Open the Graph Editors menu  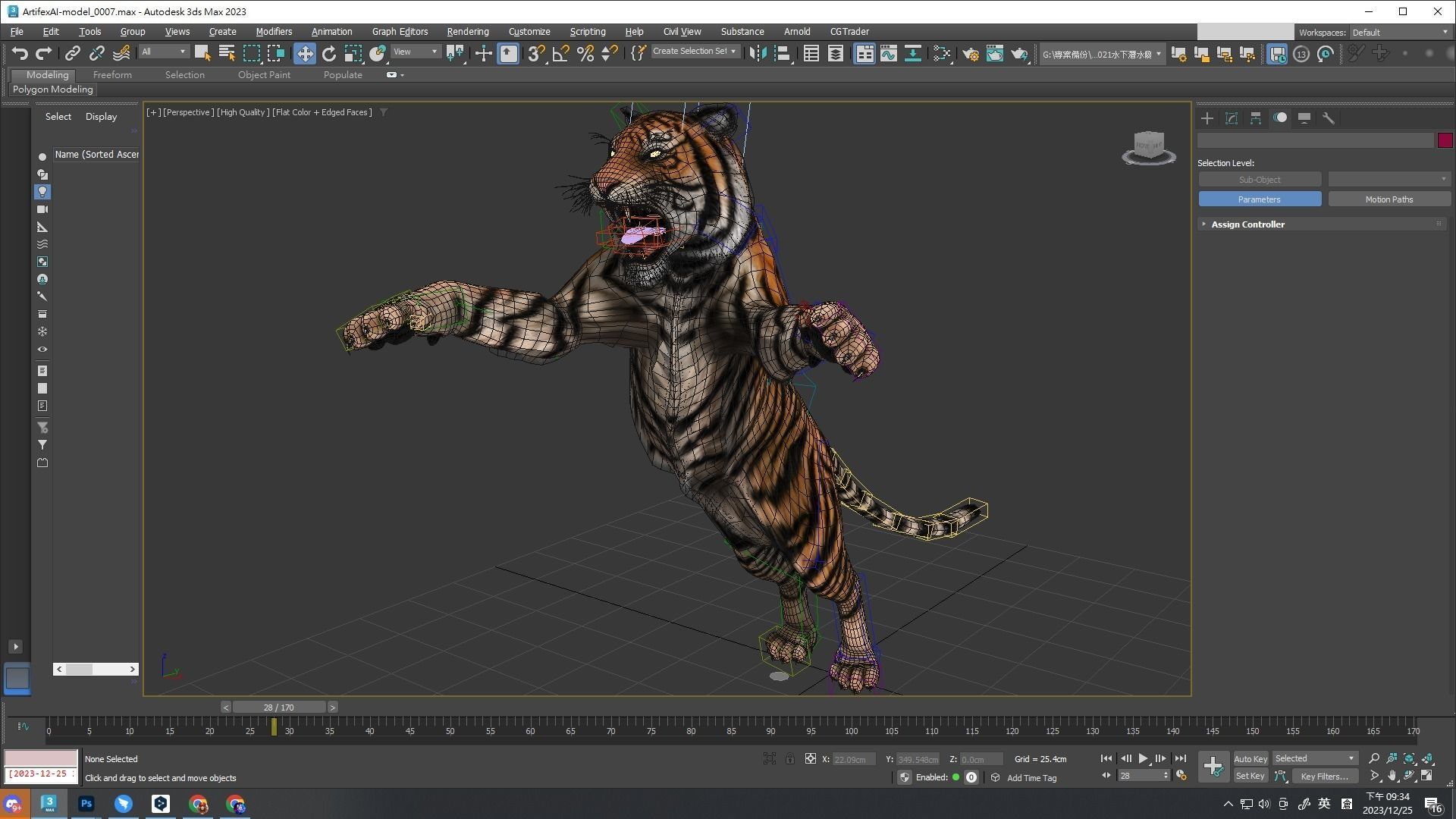[400, 31]
